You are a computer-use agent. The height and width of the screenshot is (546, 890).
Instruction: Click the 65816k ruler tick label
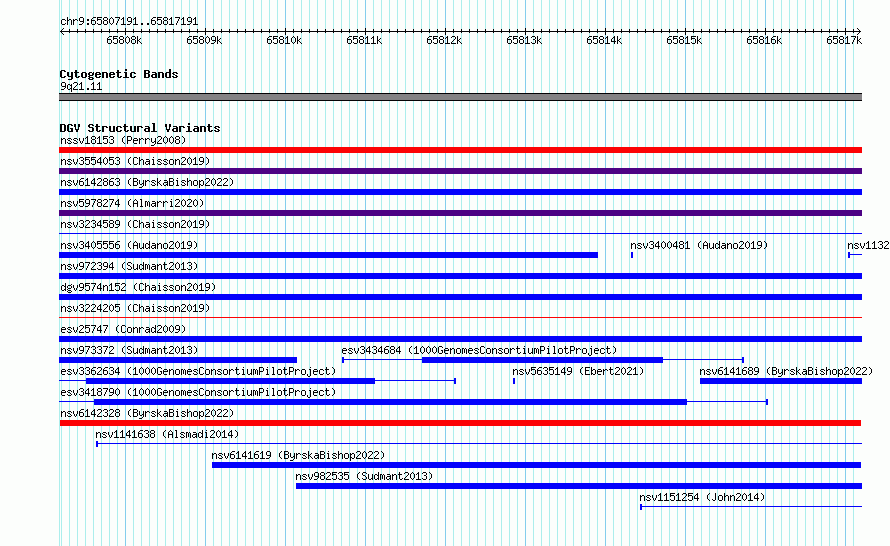764,40
